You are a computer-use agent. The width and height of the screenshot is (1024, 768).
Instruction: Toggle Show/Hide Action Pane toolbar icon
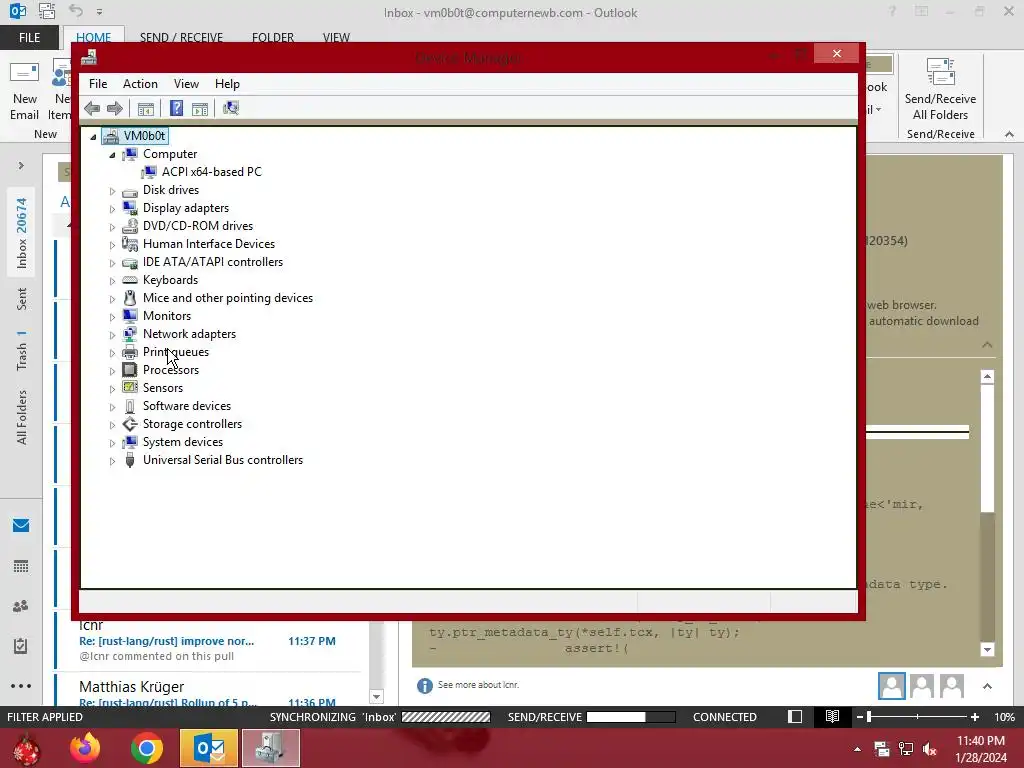[x=200, y=109]
